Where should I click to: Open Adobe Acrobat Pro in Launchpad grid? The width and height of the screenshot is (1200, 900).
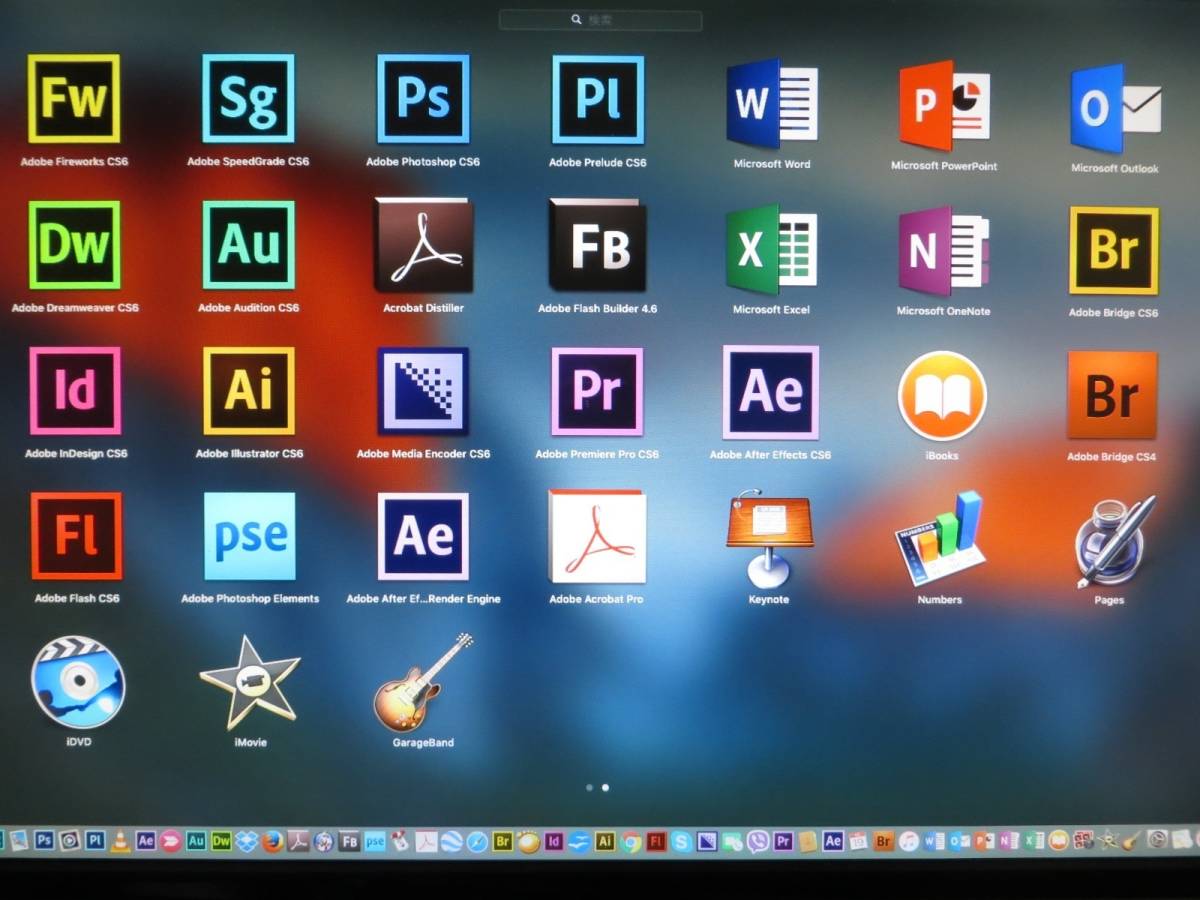pos(597,537)
